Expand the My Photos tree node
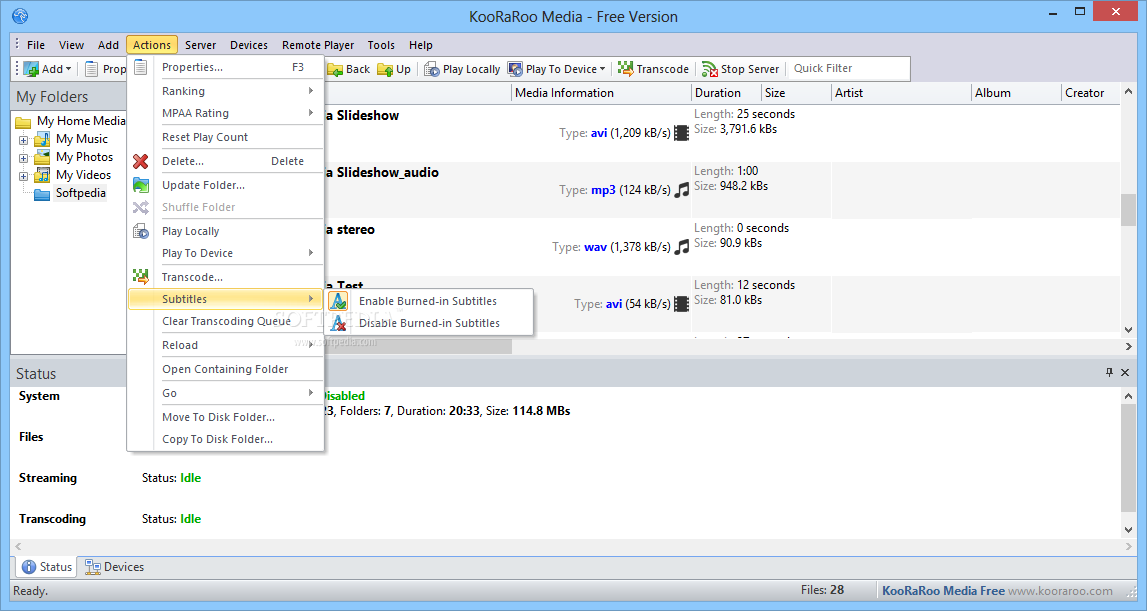 (x=23, y=158)
